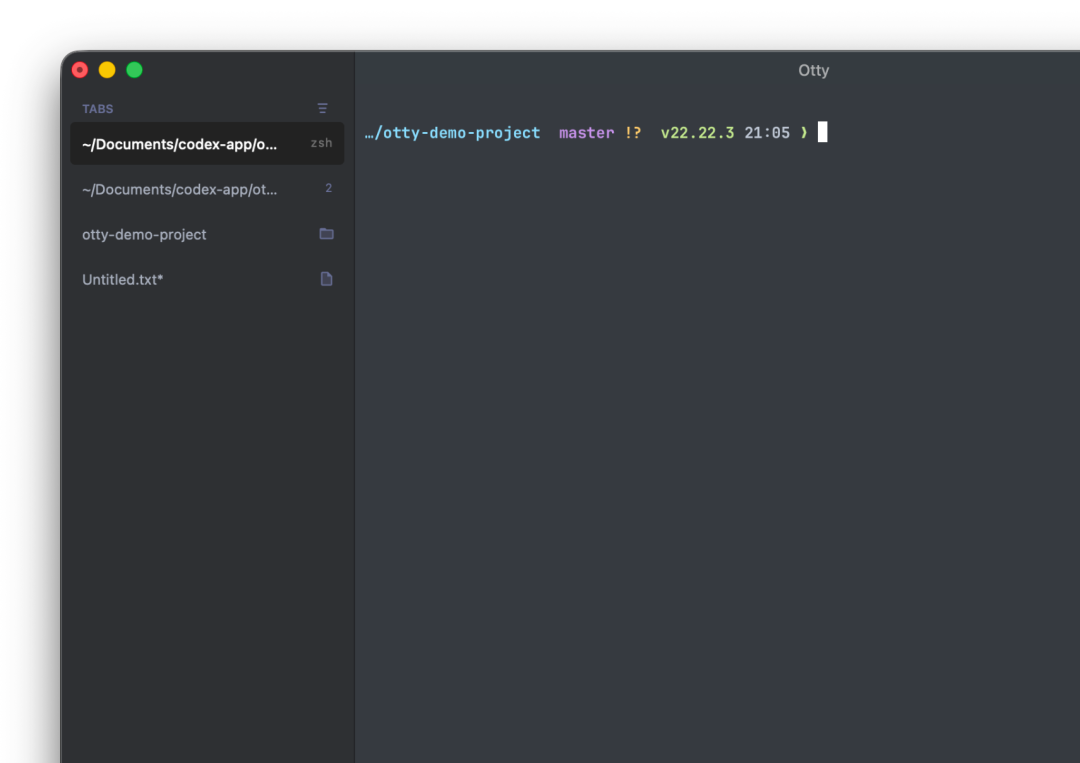Click the green zoom window button
The width and height of the screenshot is (1080, 763).
point(134,70)
